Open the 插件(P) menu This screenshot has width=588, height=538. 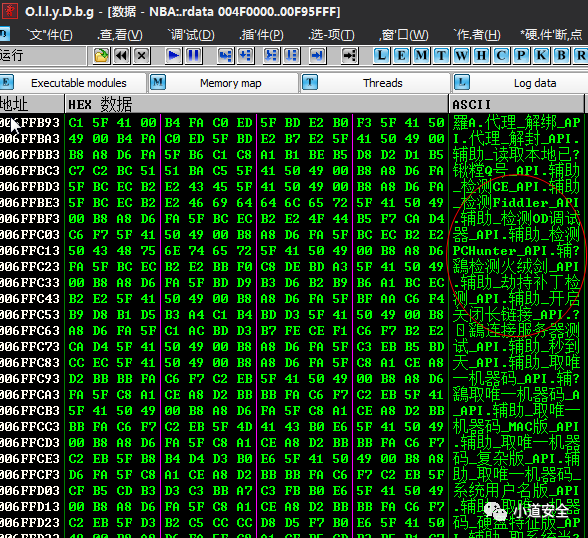click(261, 35)
